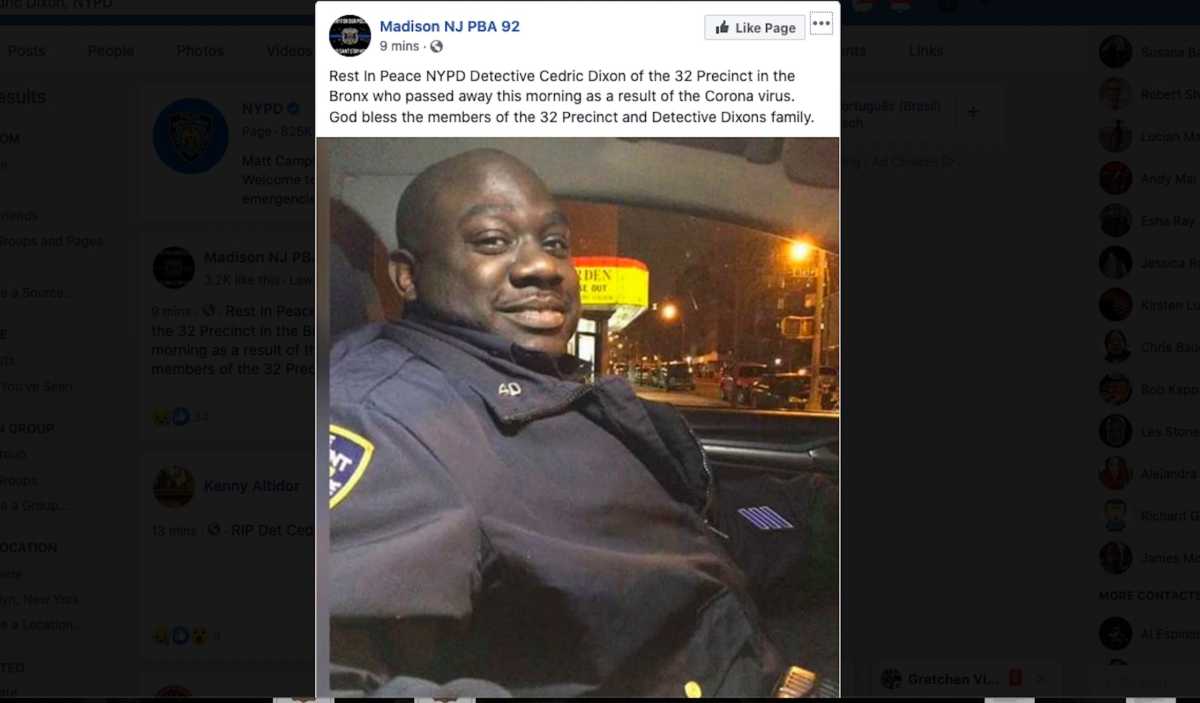
Task: Click the Madison NJ PBA 92 avatar
Action: point(350,36)
